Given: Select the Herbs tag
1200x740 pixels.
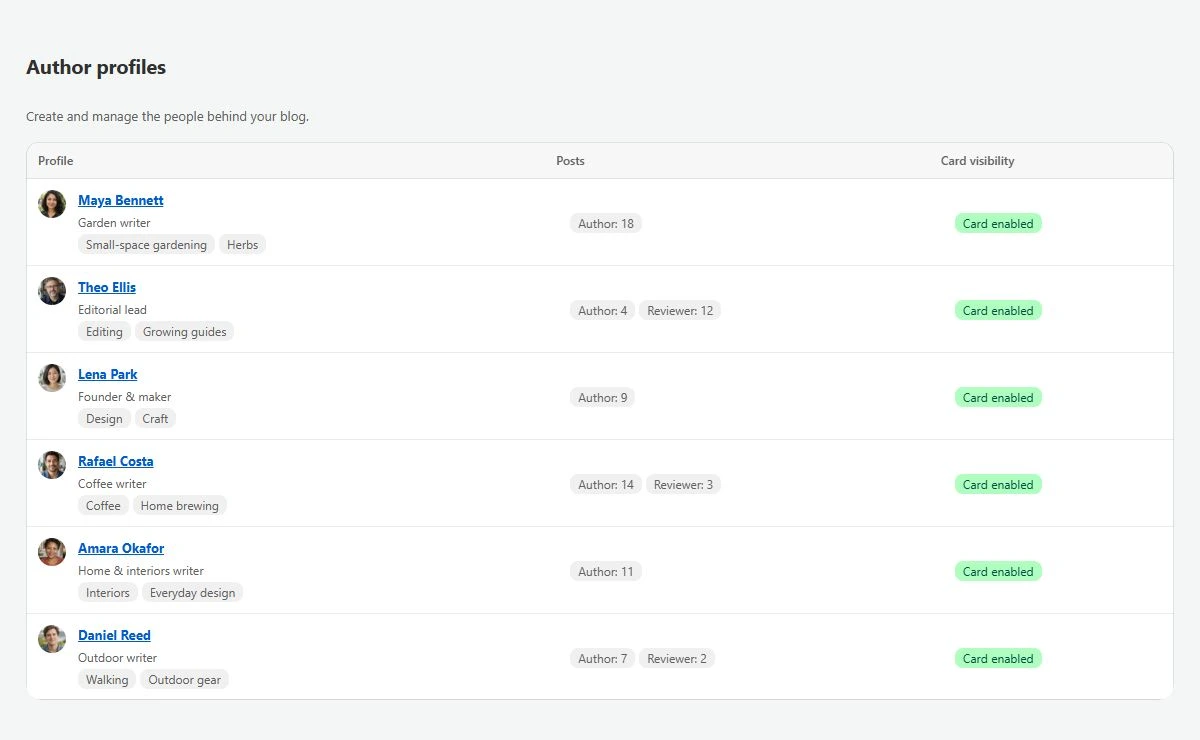Looking at the screenshot, I should coord(242,245).
